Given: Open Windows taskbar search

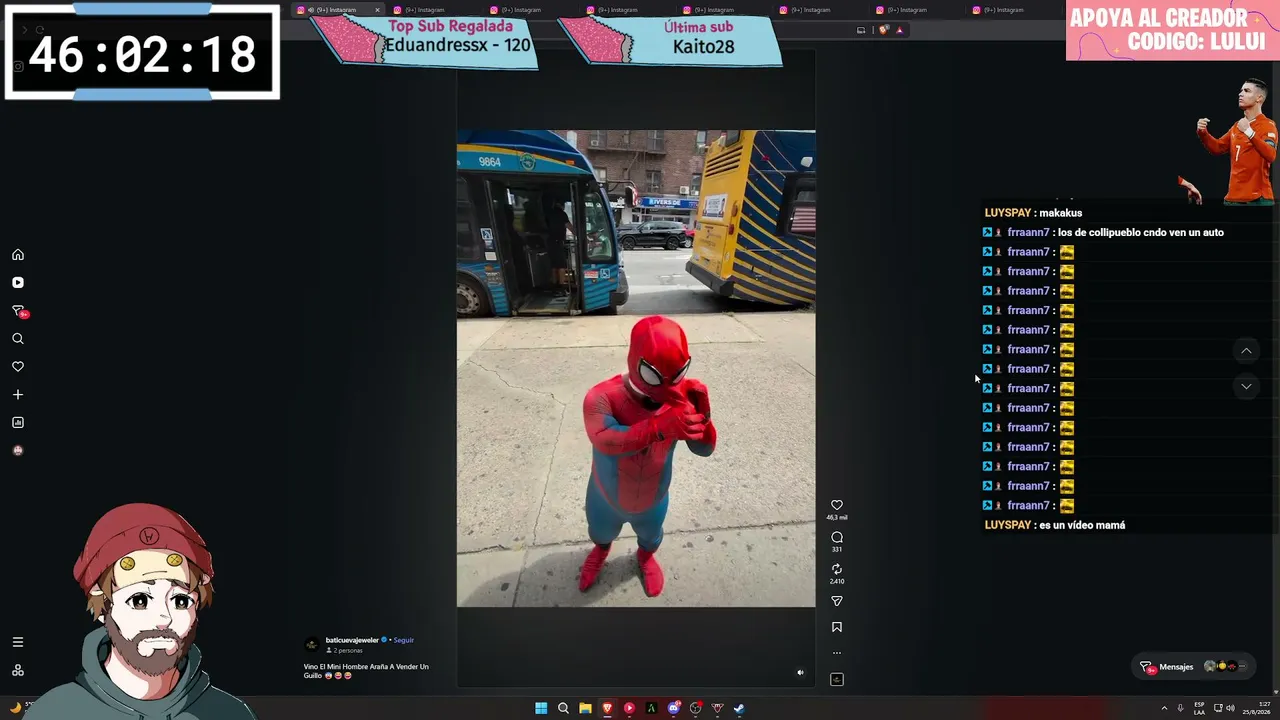Looking at the screenshot, I should [563, 708].
